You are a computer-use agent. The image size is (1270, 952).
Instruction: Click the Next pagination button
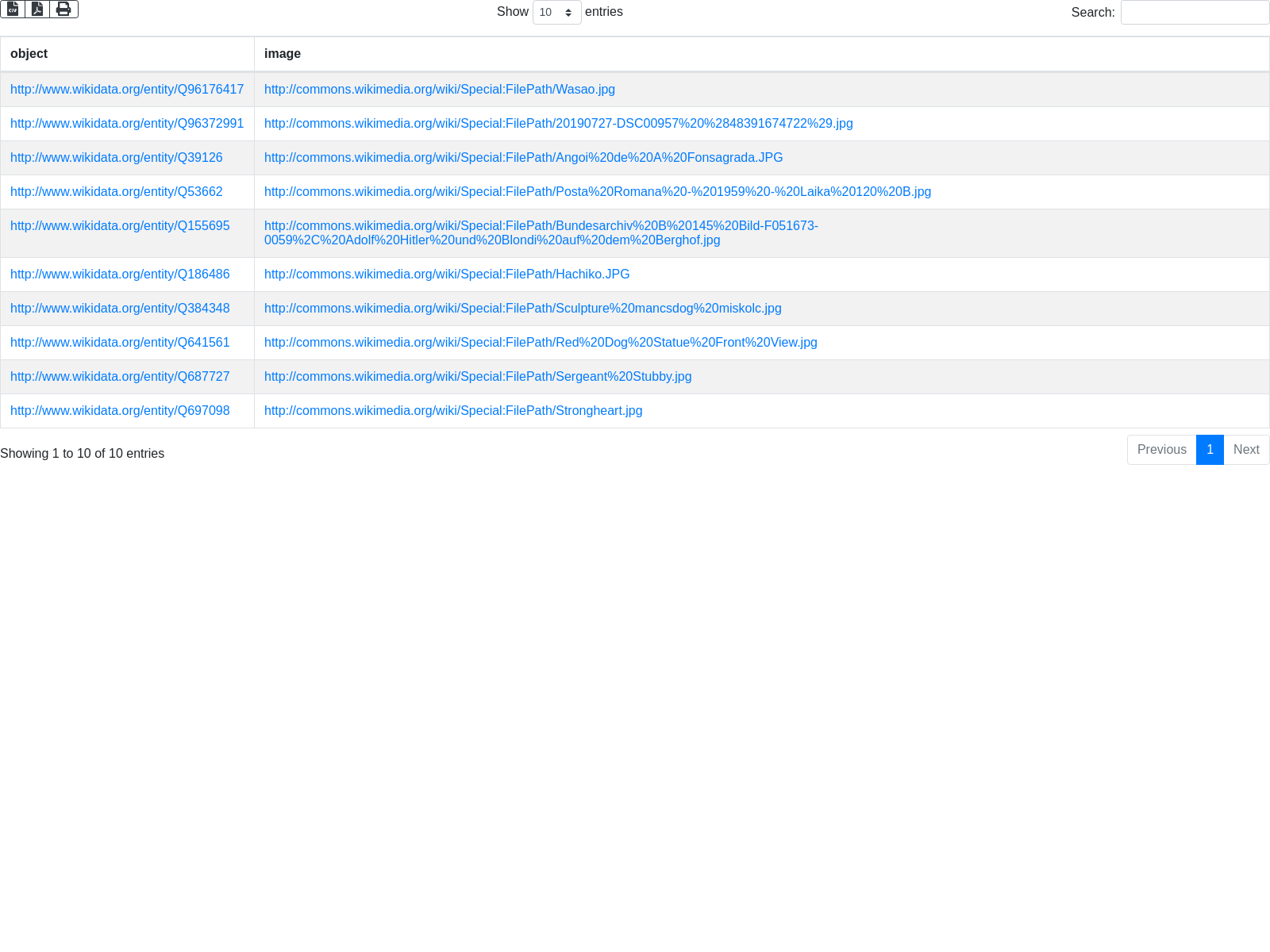(1246, 450)
